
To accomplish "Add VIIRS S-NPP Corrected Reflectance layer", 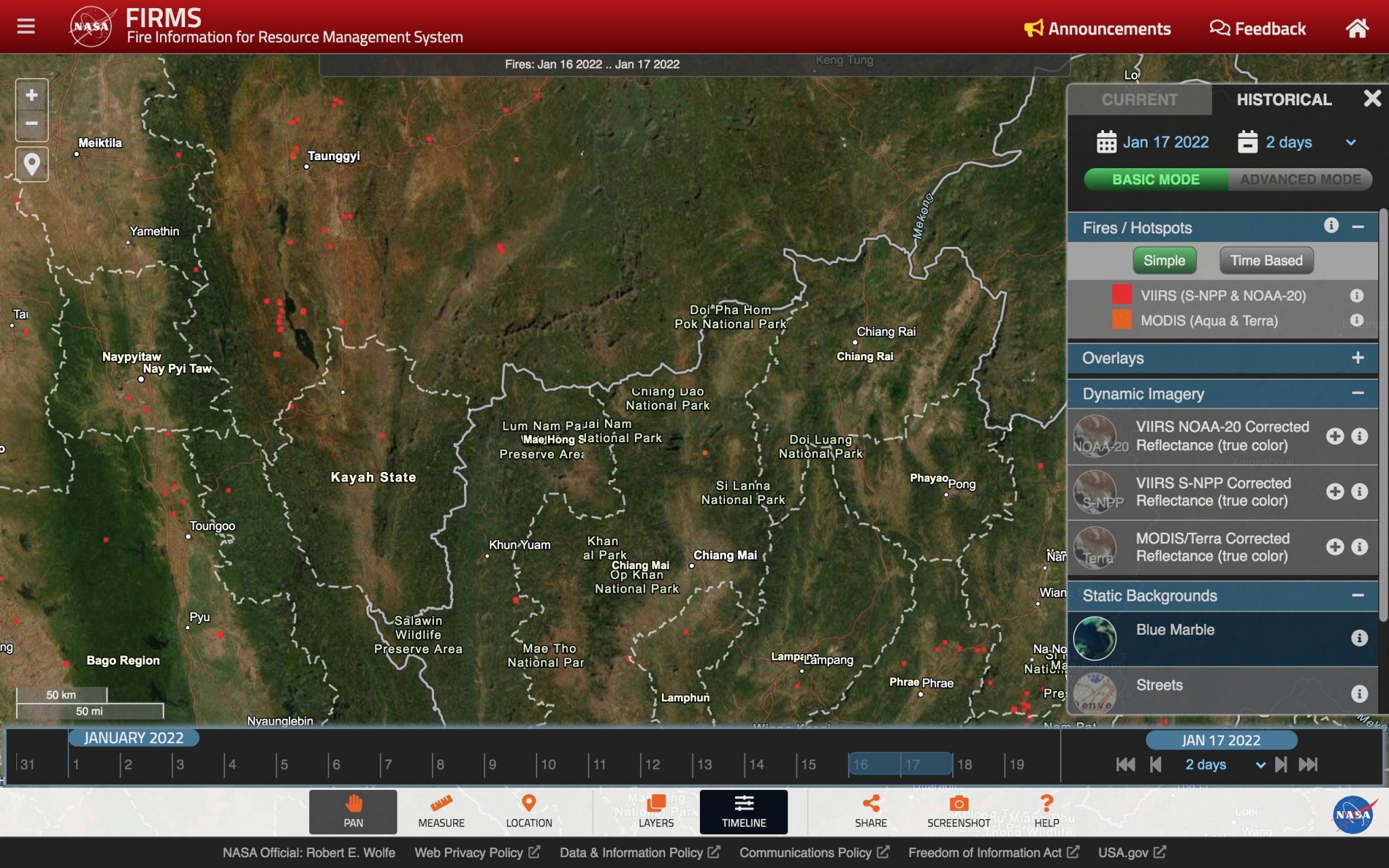I will coord(1335,492).
